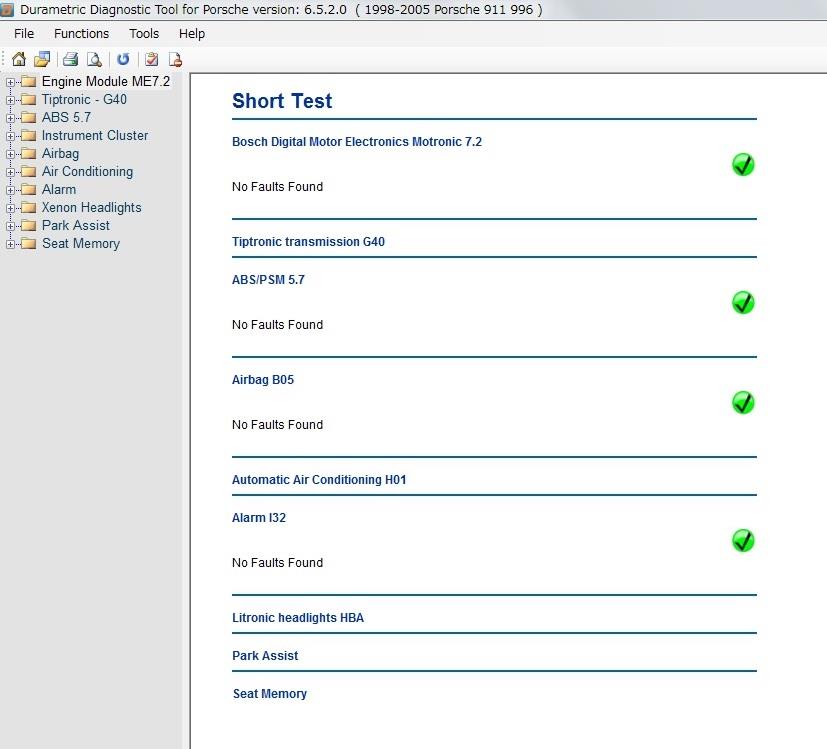Expand the Seat Memory tree node
The image size is (827, 749).
tap(10, 244)
